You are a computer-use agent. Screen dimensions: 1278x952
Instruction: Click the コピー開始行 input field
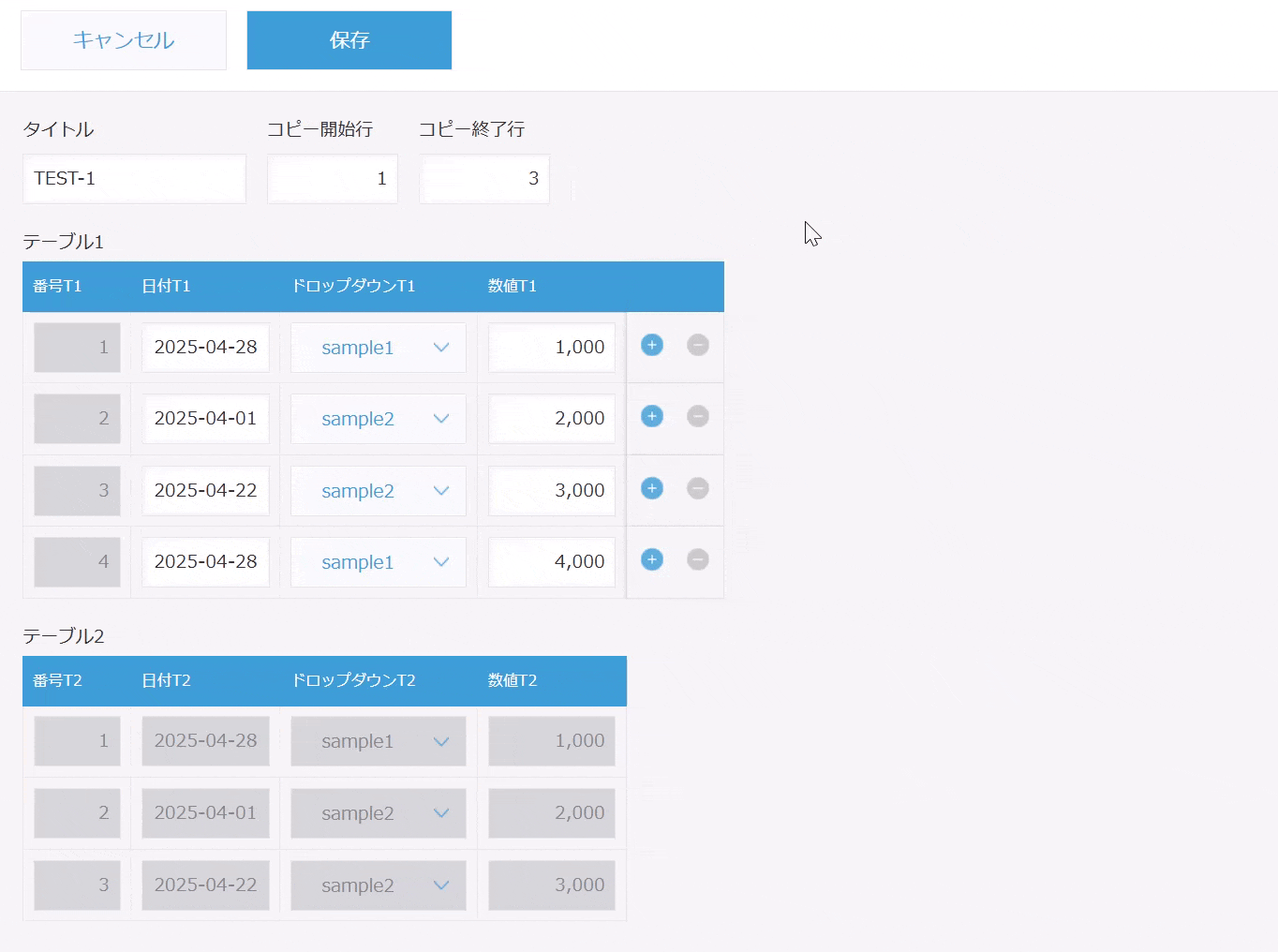tap(333, 179)
